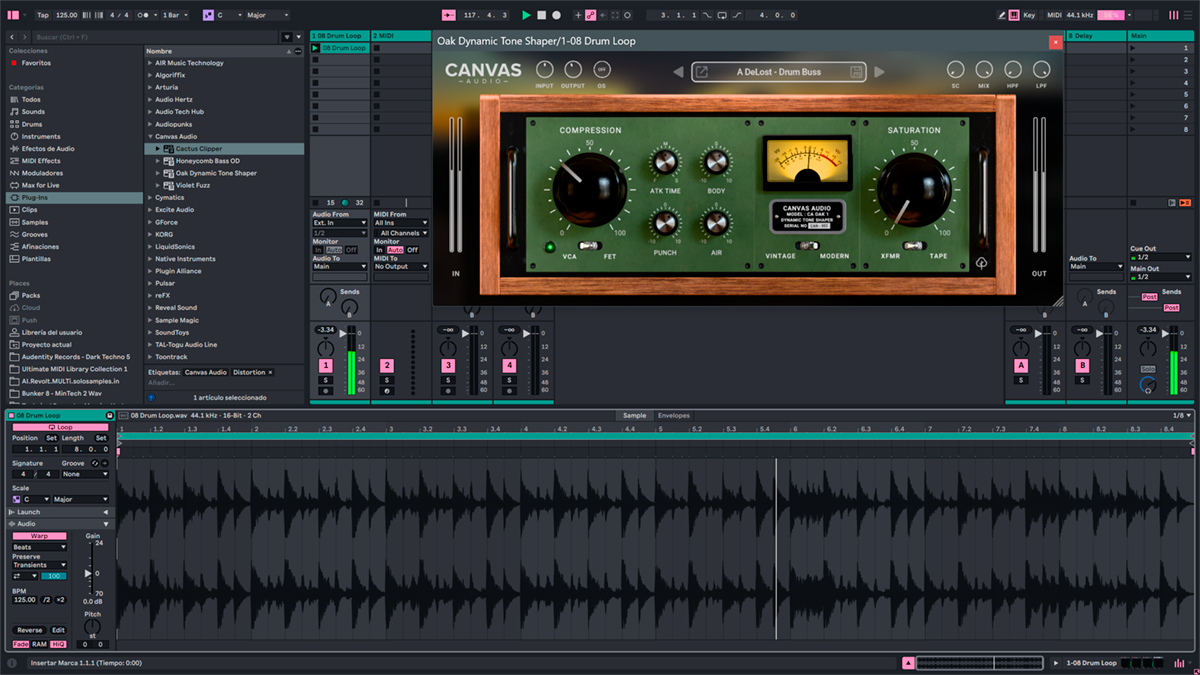This screenshot has height=675, width=1200.
Task: Toggle the pink follow playback icon
Action: [x=447, y=15]
